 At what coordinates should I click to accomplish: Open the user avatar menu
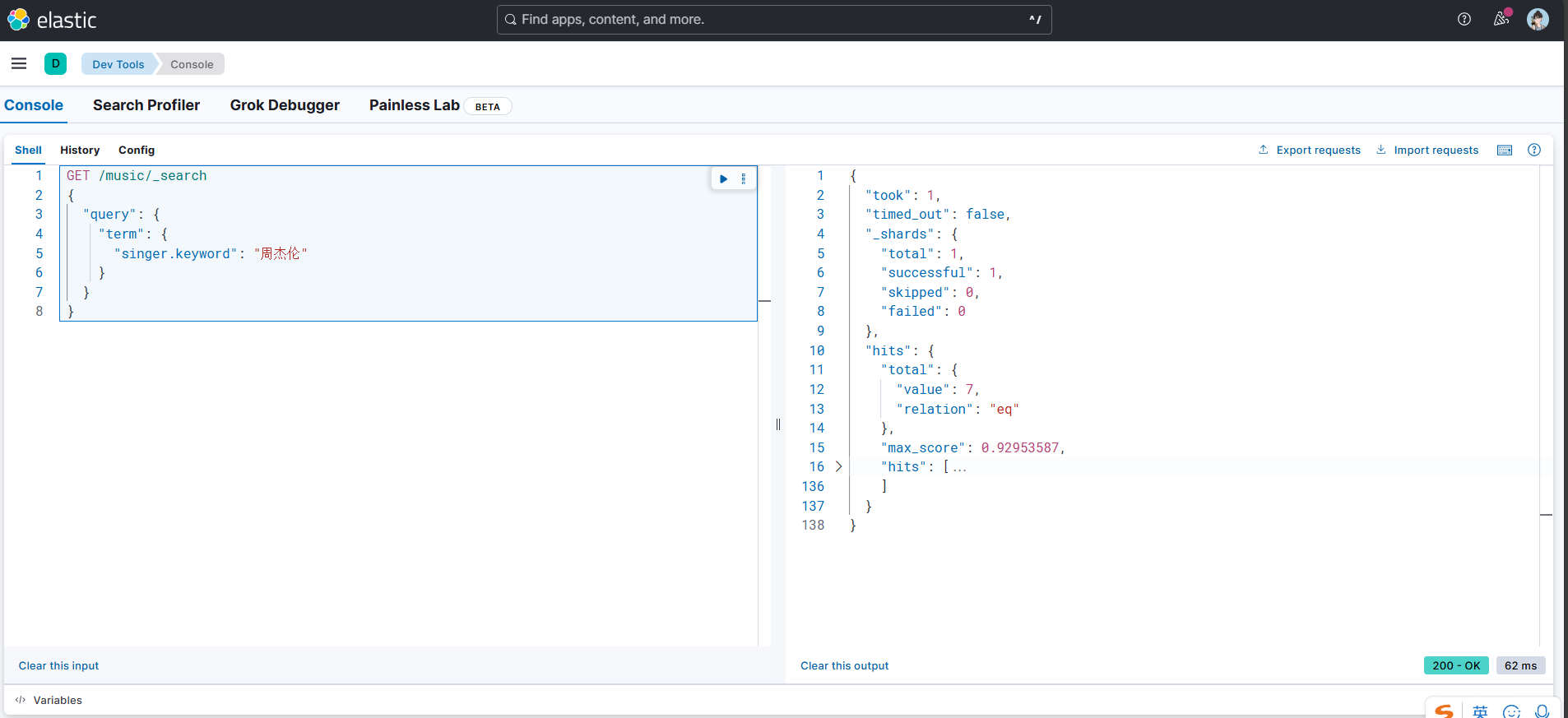(1537, 19)
